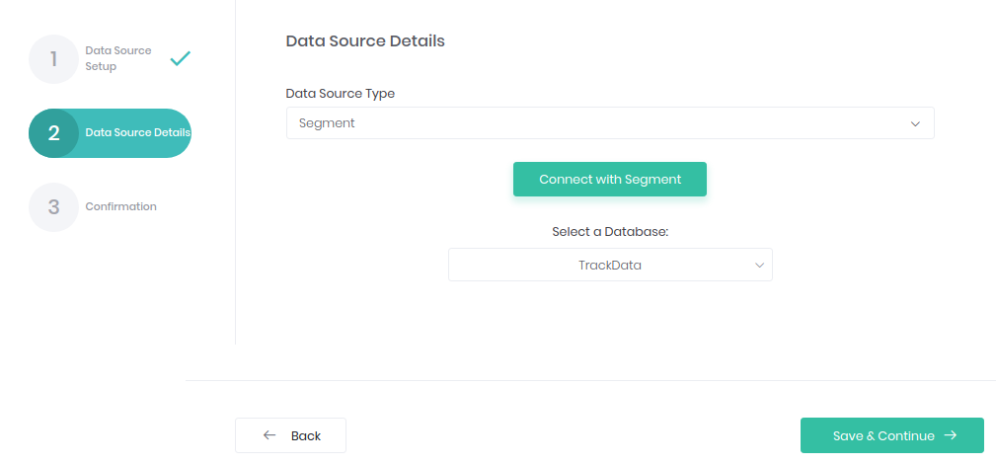Click the step 2 number circle
The image size is (996, 464).
[53, 133]
